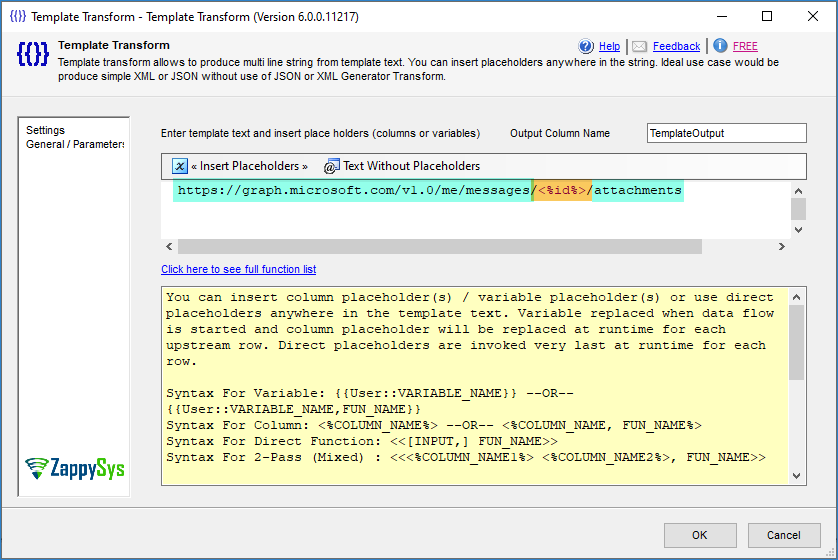Select Settings in the left panel
Image resolution: width=838 pixels, height=560 pixels.
pyautogui.click(x=45, y=130)
